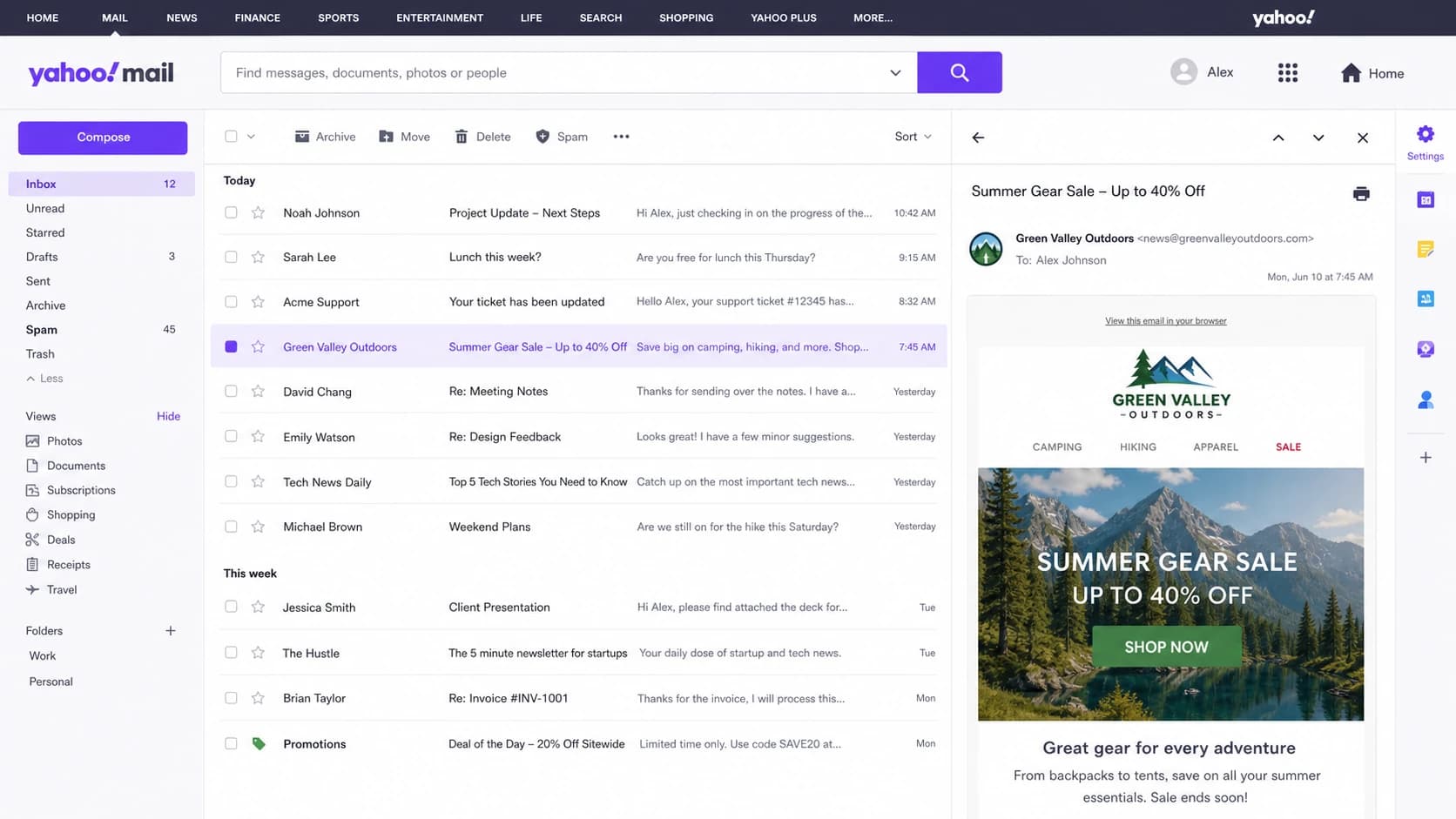
Task: Hide the Views section
Action: click(168, 416)
